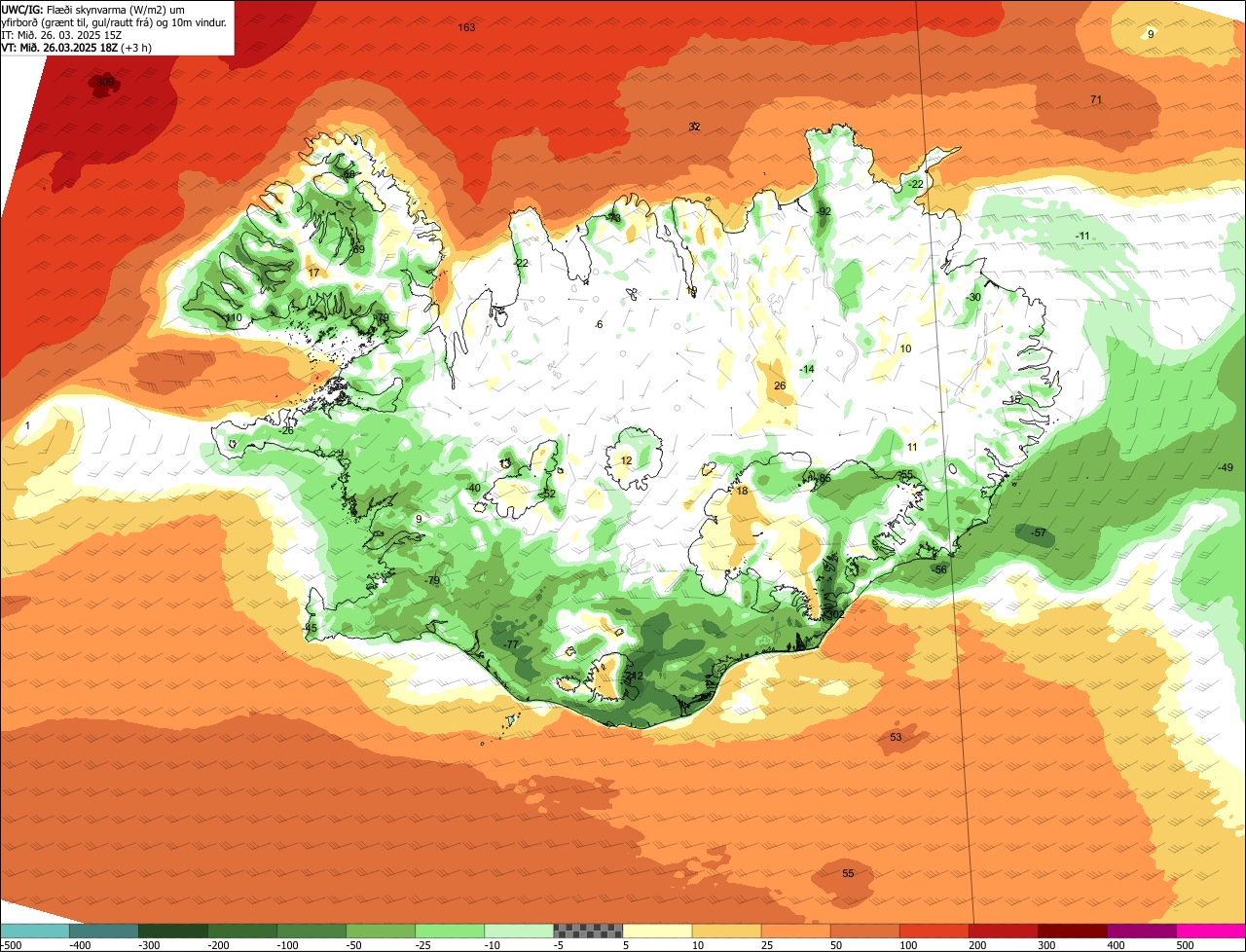Viewport: 1246px width, 952px height.
Task: Click the '-77' value on the south coast
Action: pyautogui.click(x=511, y=645)
